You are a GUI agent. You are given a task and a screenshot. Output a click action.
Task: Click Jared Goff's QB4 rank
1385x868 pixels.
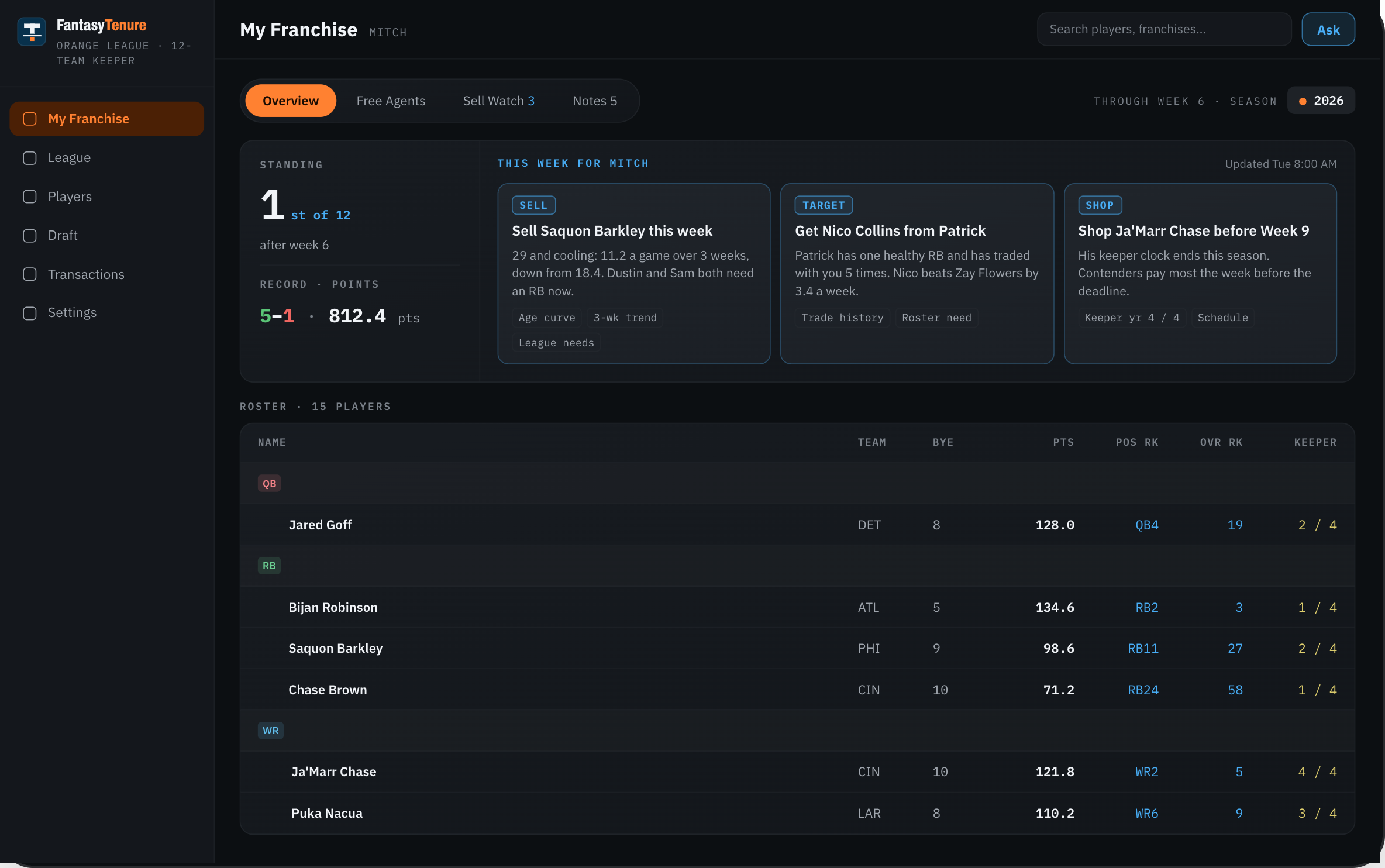(x=1146, y=525)
